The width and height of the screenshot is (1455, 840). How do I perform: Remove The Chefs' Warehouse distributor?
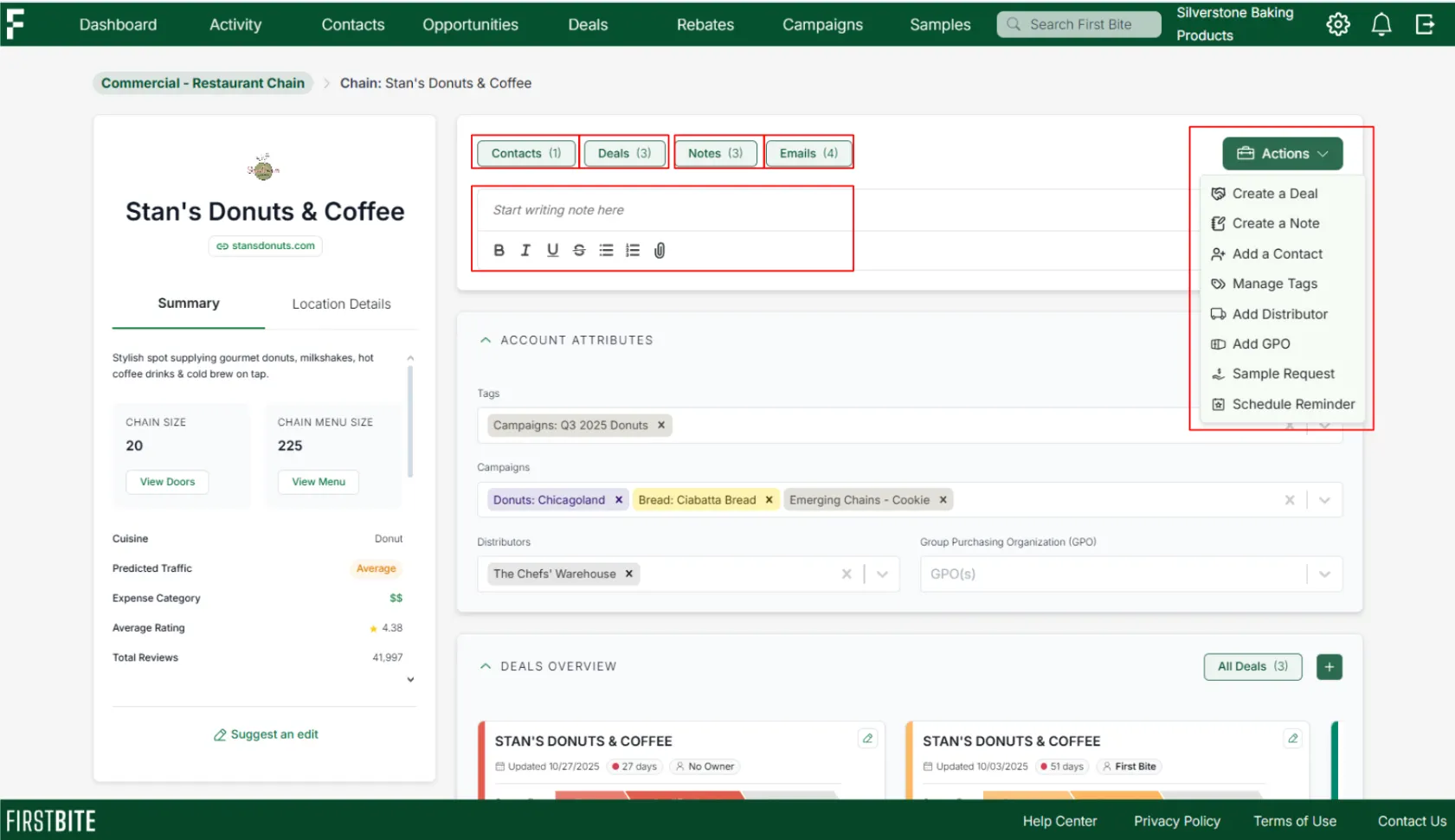click(x=629, y=574)
